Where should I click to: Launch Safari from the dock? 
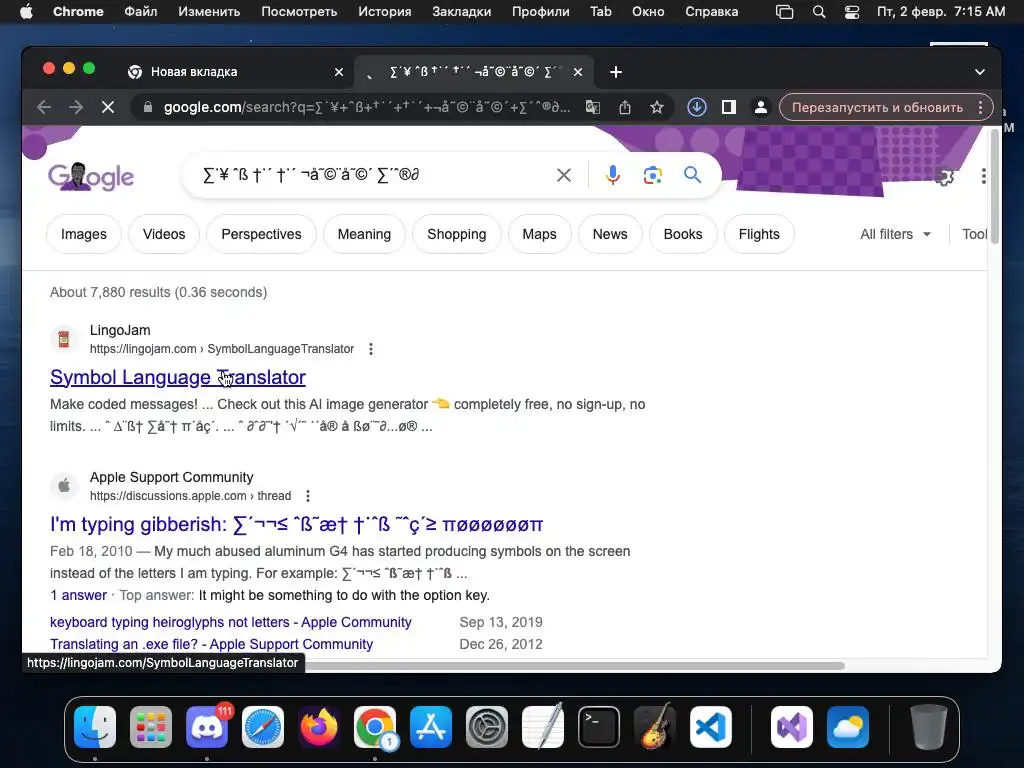(x=263, y=727)
